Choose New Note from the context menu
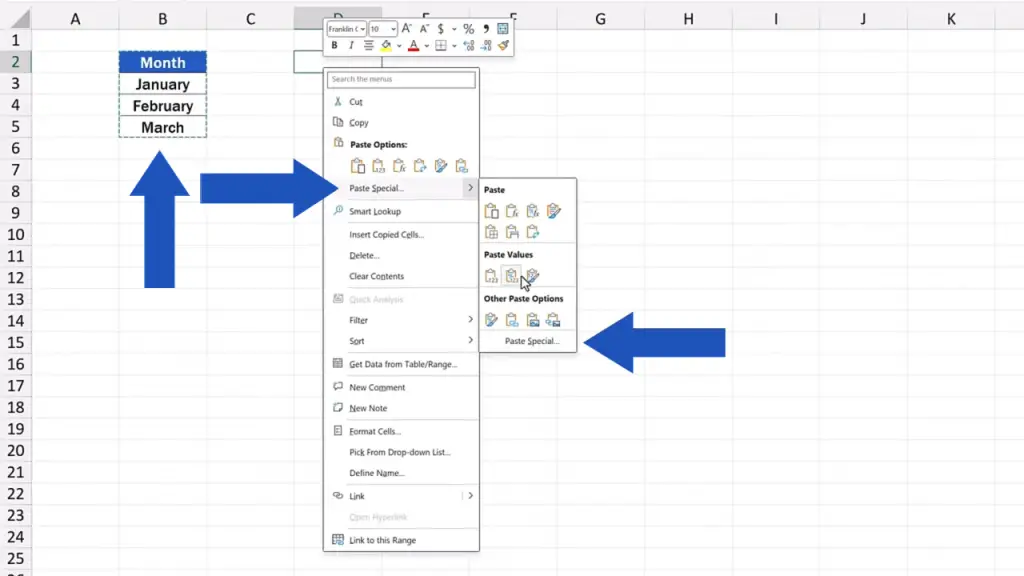This screenshot has height=576, width=1024. pos(401,408)
